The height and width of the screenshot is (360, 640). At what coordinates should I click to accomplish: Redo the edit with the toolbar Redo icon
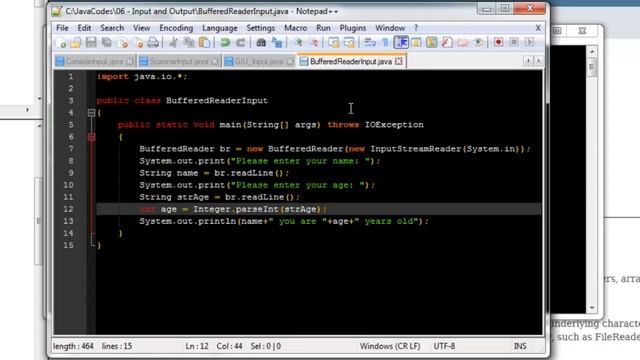(240, 42)
